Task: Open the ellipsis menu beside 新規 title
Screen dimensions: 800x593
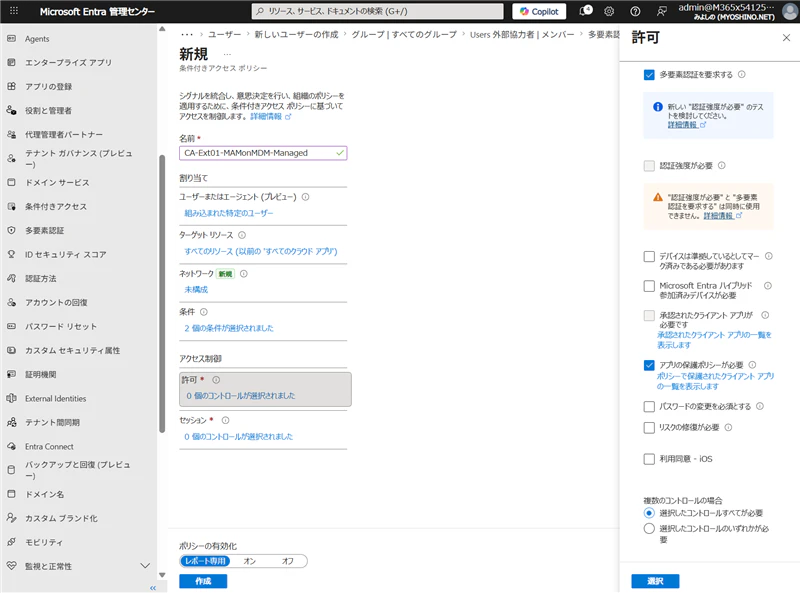Action: coord(227,55)
